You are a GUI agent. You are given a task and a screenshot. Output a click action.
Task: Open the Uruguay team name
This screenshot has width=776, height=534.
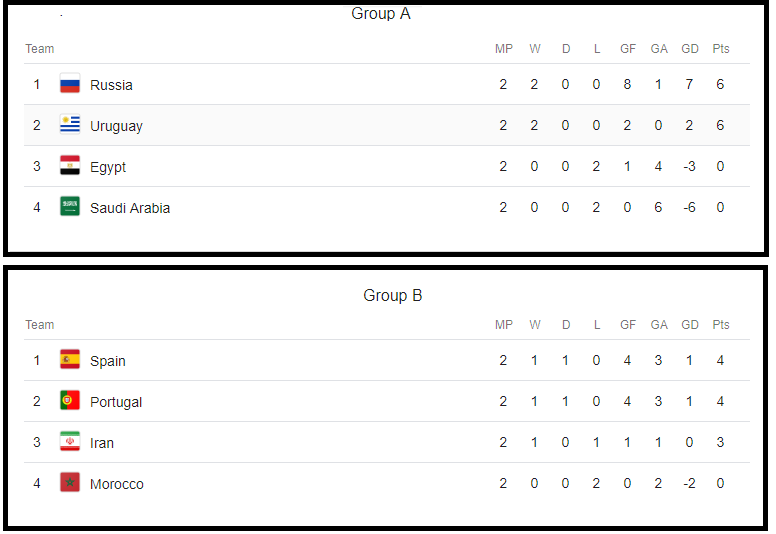116,127
